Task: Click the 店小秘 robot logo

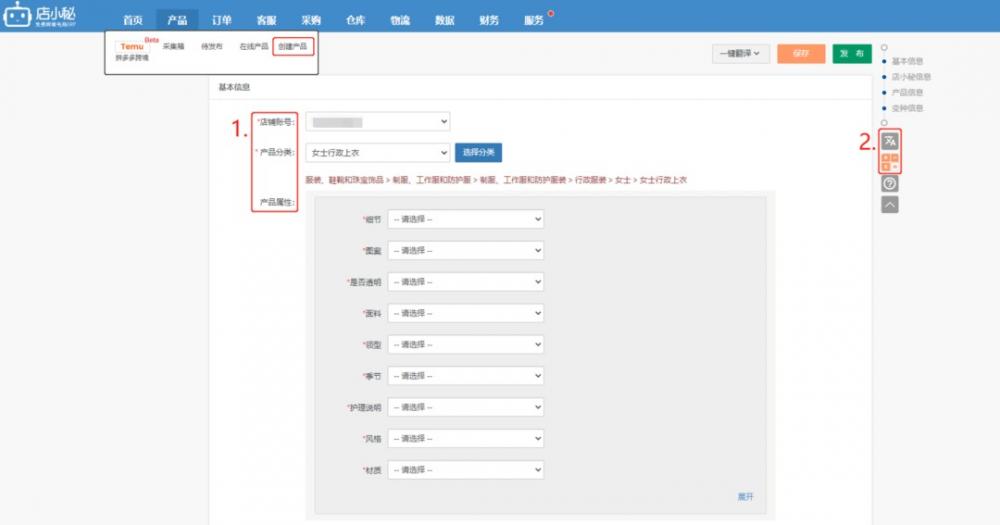Action: point(40,15)
